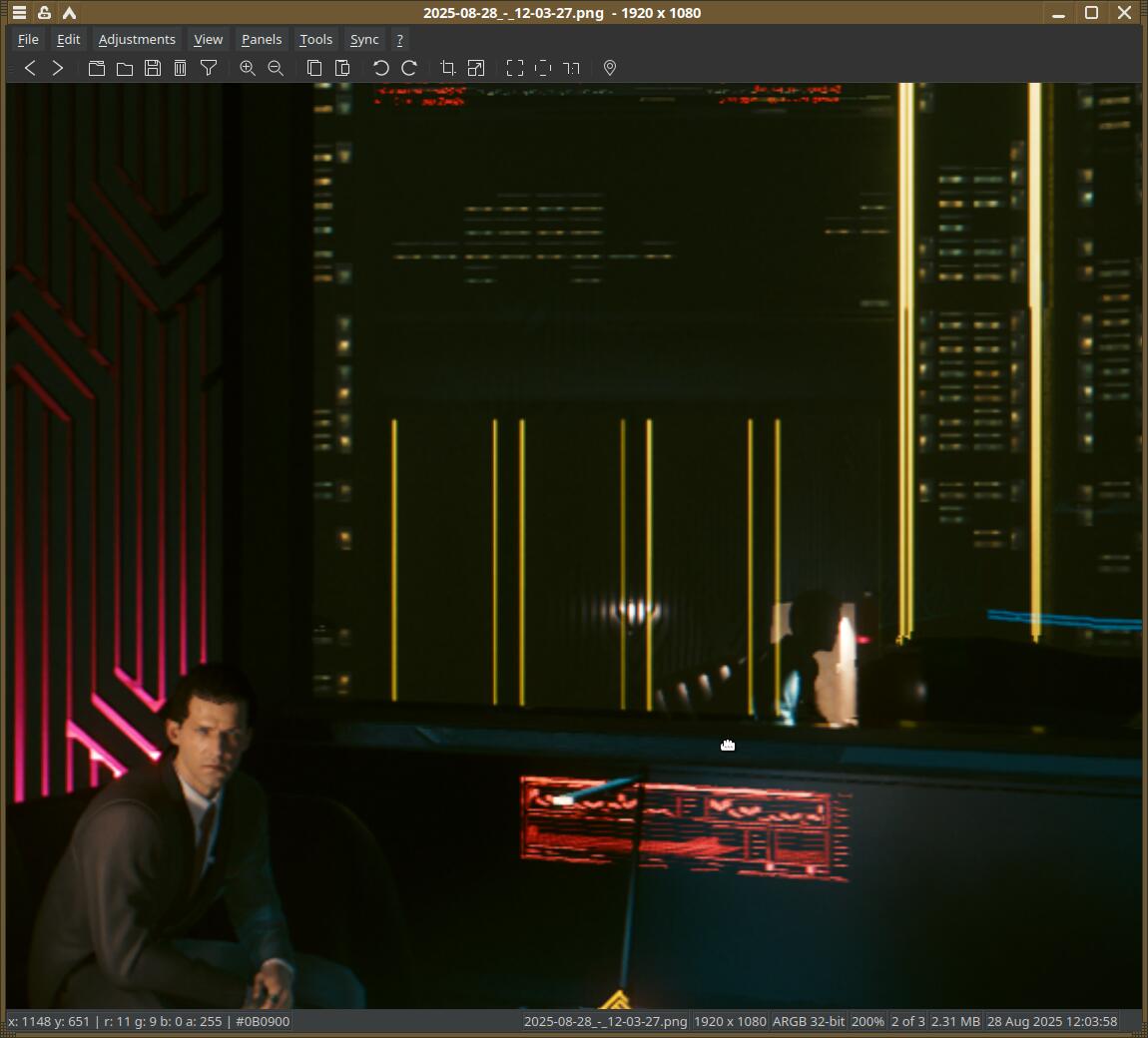Zoom in using the magnifier plus icon
The image size is (1148, 1038).
[248, 68]
